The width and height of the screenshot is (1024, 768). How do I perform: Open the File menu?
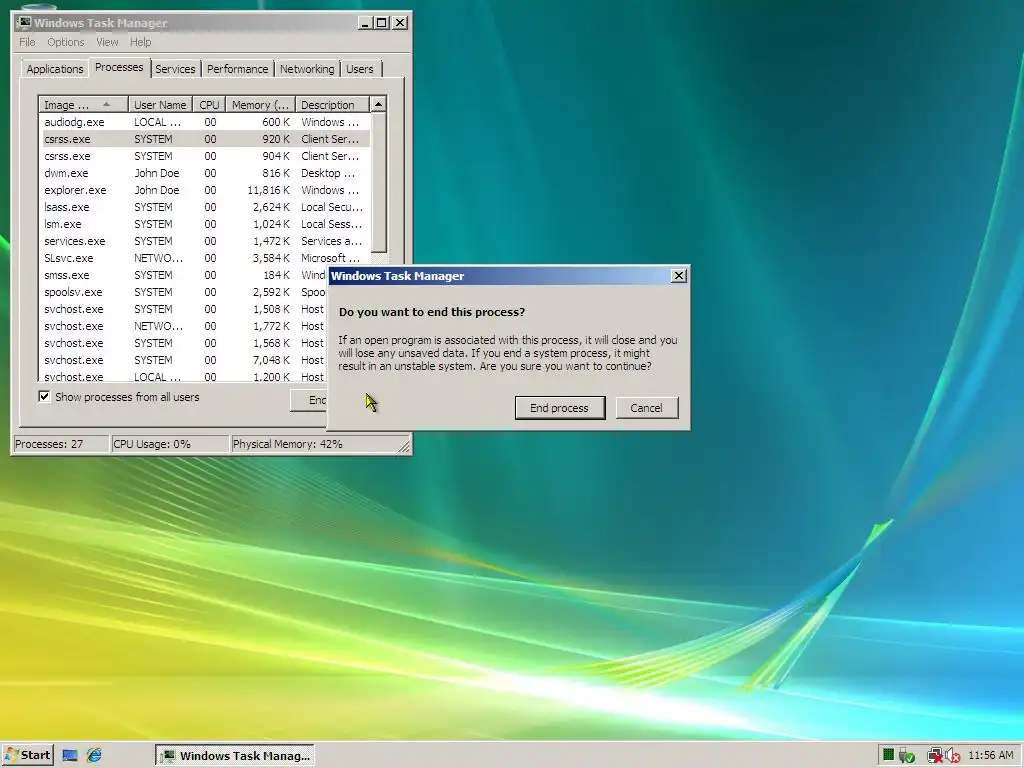(x=27, y=42)
